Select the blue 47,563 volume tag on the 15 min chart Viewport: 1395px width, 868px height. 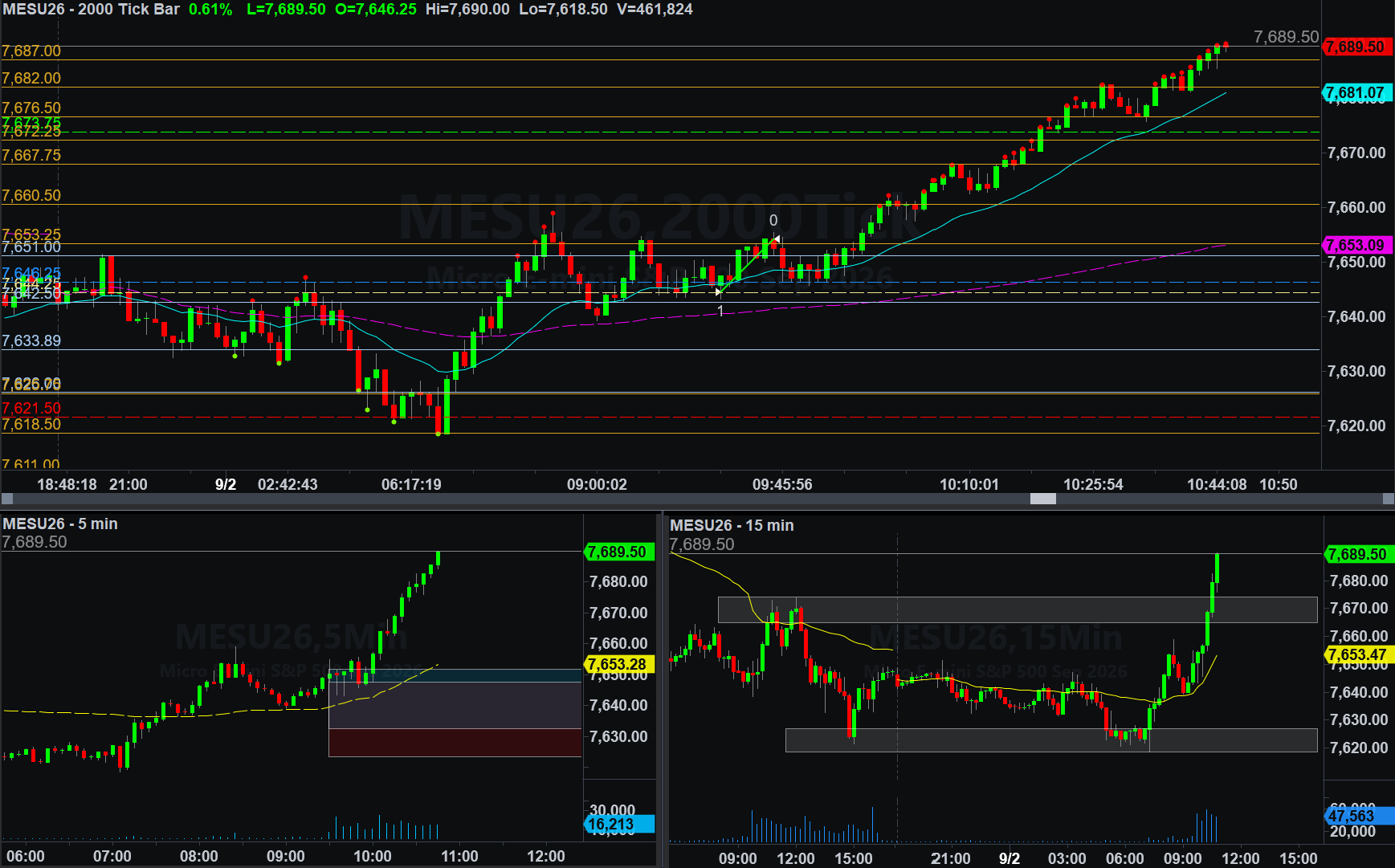tap(1358, 816)
